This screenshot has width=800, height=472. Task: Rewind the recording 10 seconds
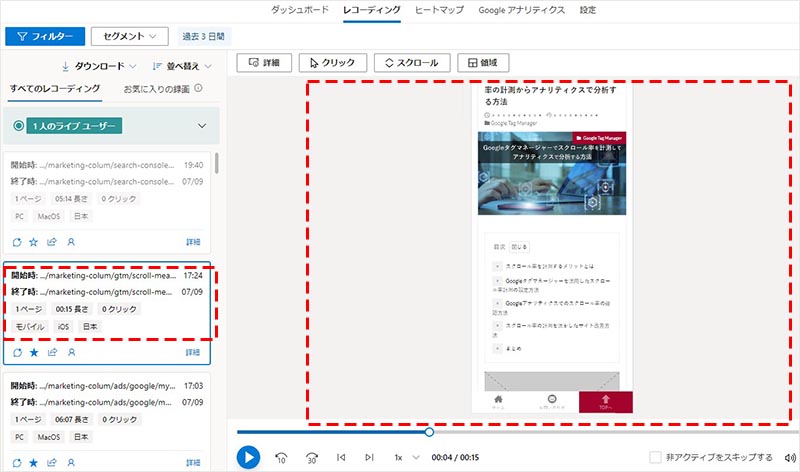pos(281,458)
